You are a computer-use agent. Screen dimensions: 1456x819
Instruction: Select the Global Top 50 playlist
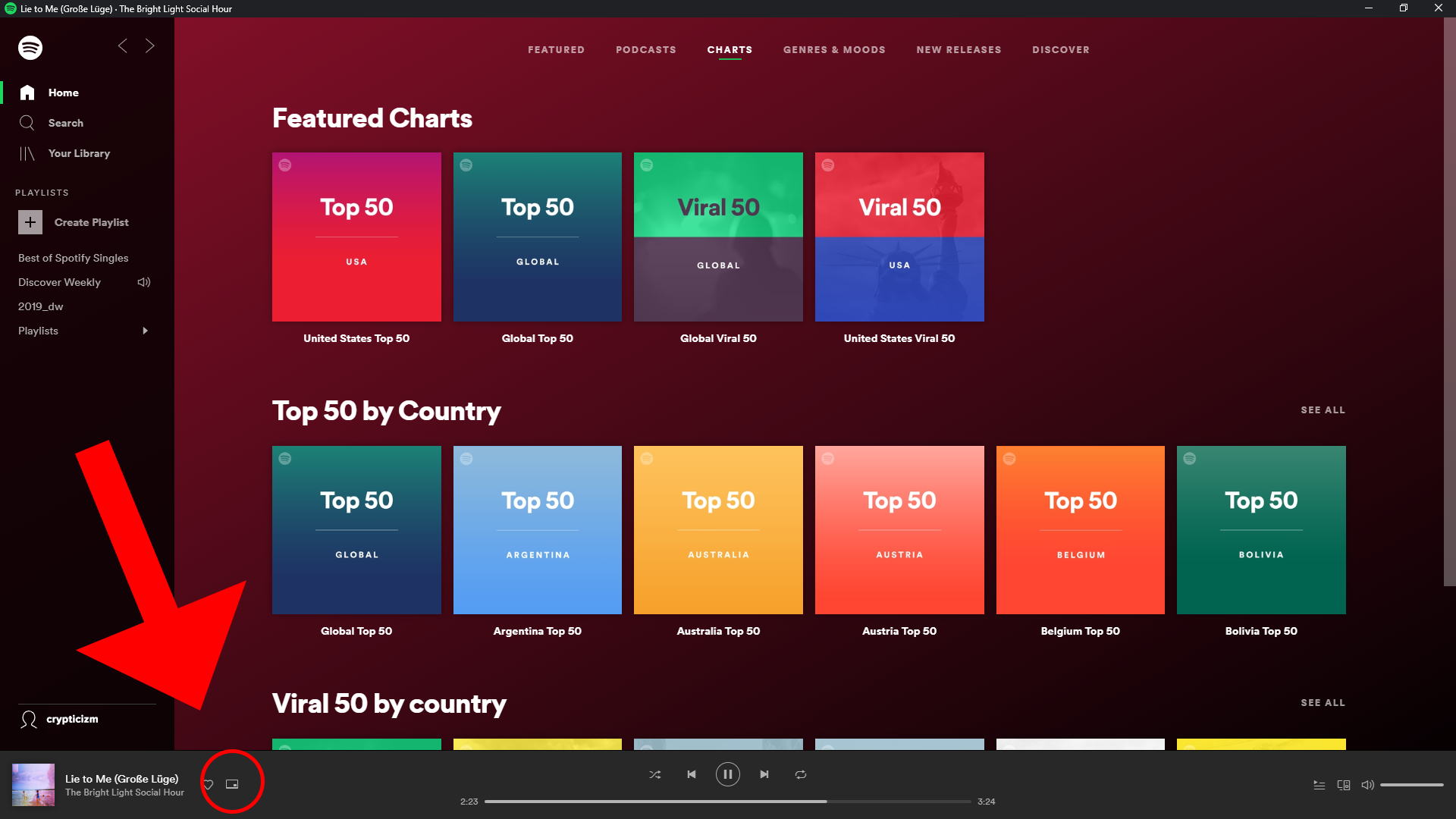(356, 530)
